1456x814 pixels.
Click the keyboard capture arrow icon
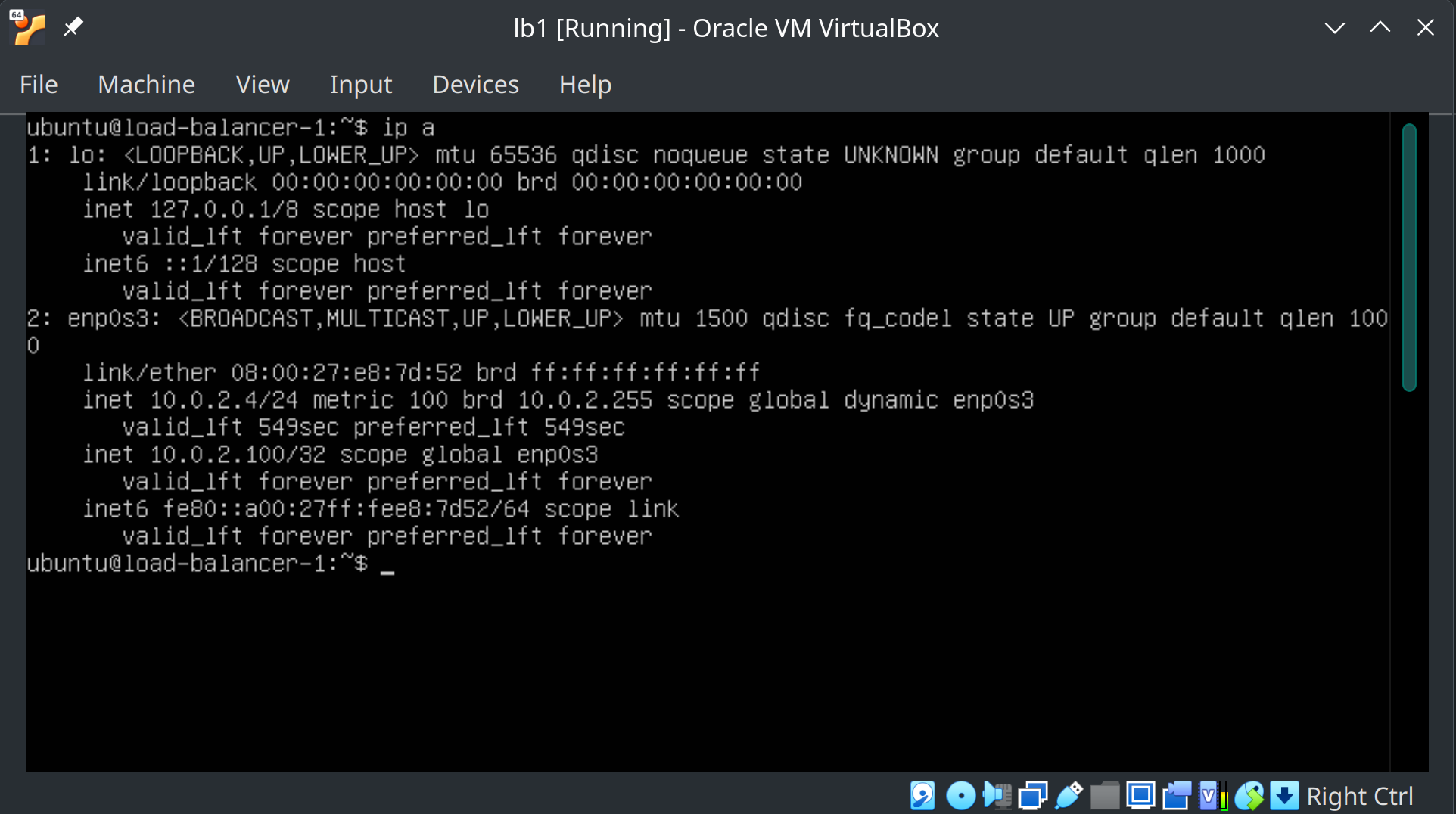tap(1284, 796)
